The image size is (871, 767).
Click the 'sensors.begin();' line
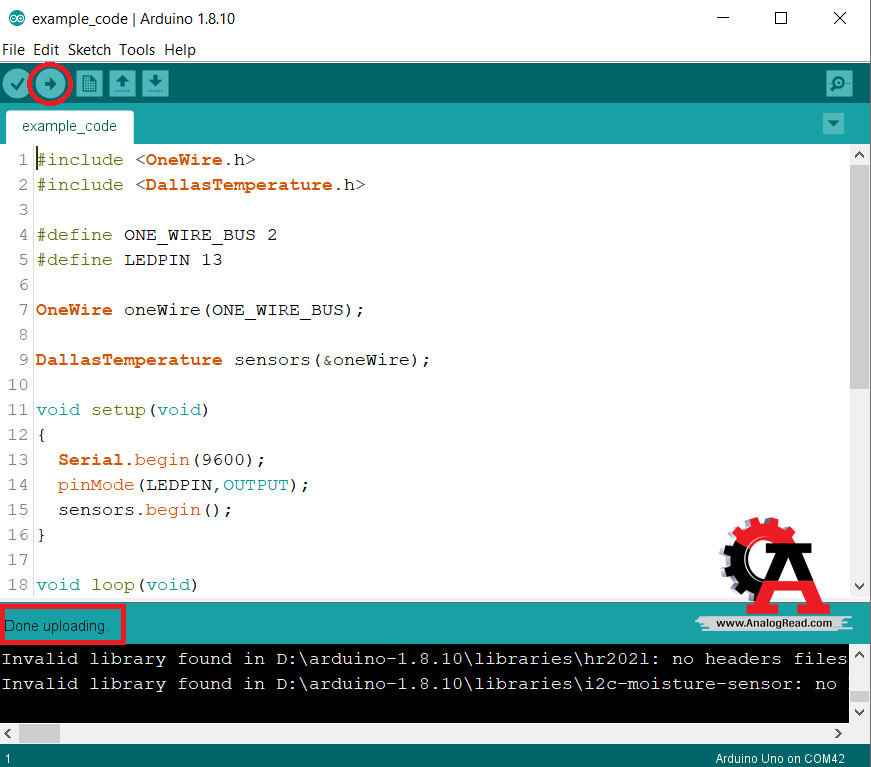pyautogui.click(x=145, y=510)
